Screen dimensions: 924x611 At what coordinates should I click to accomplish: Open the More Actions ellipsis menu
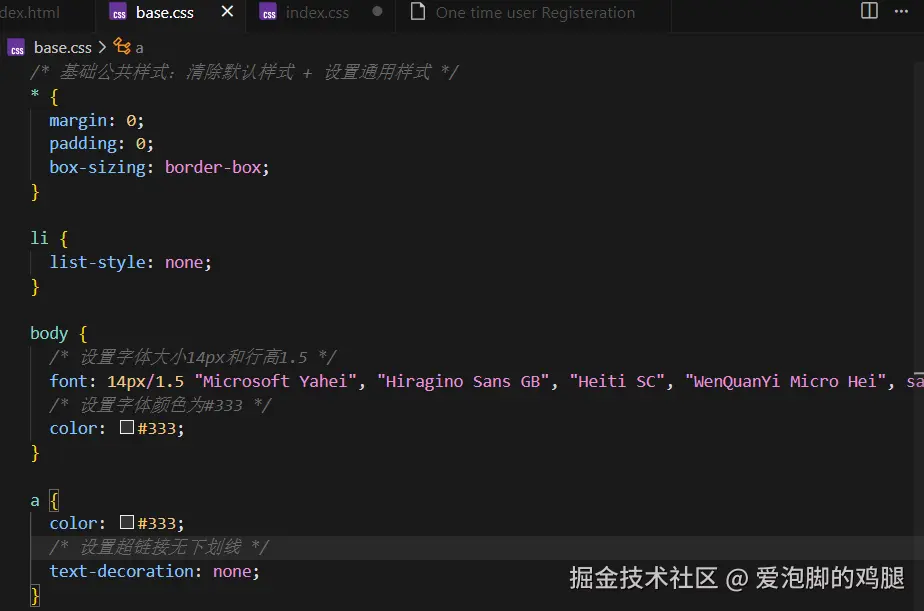click(x=901, y=11)
